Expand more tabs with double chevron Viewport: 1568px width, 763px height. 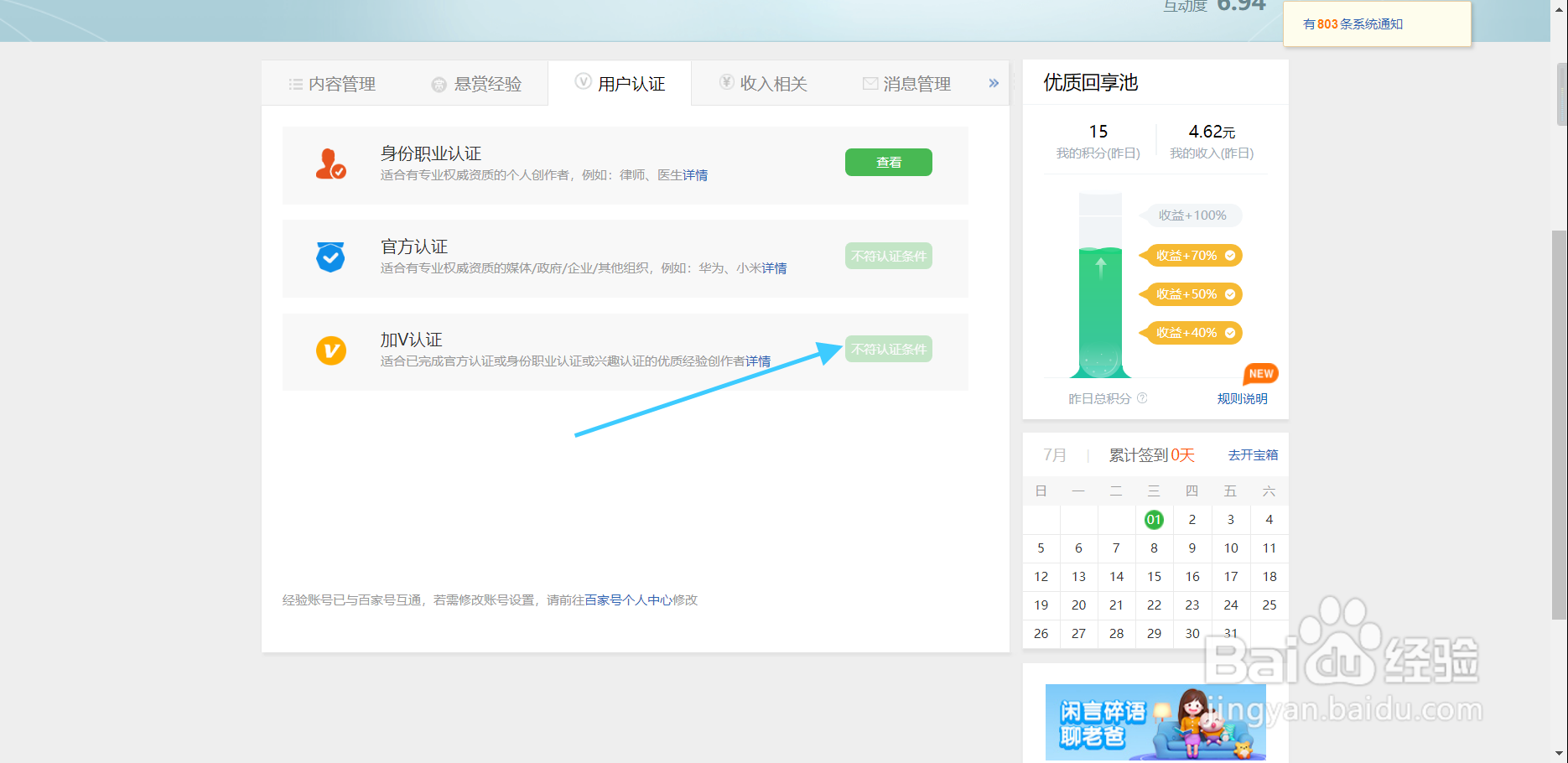pos(994,83)
